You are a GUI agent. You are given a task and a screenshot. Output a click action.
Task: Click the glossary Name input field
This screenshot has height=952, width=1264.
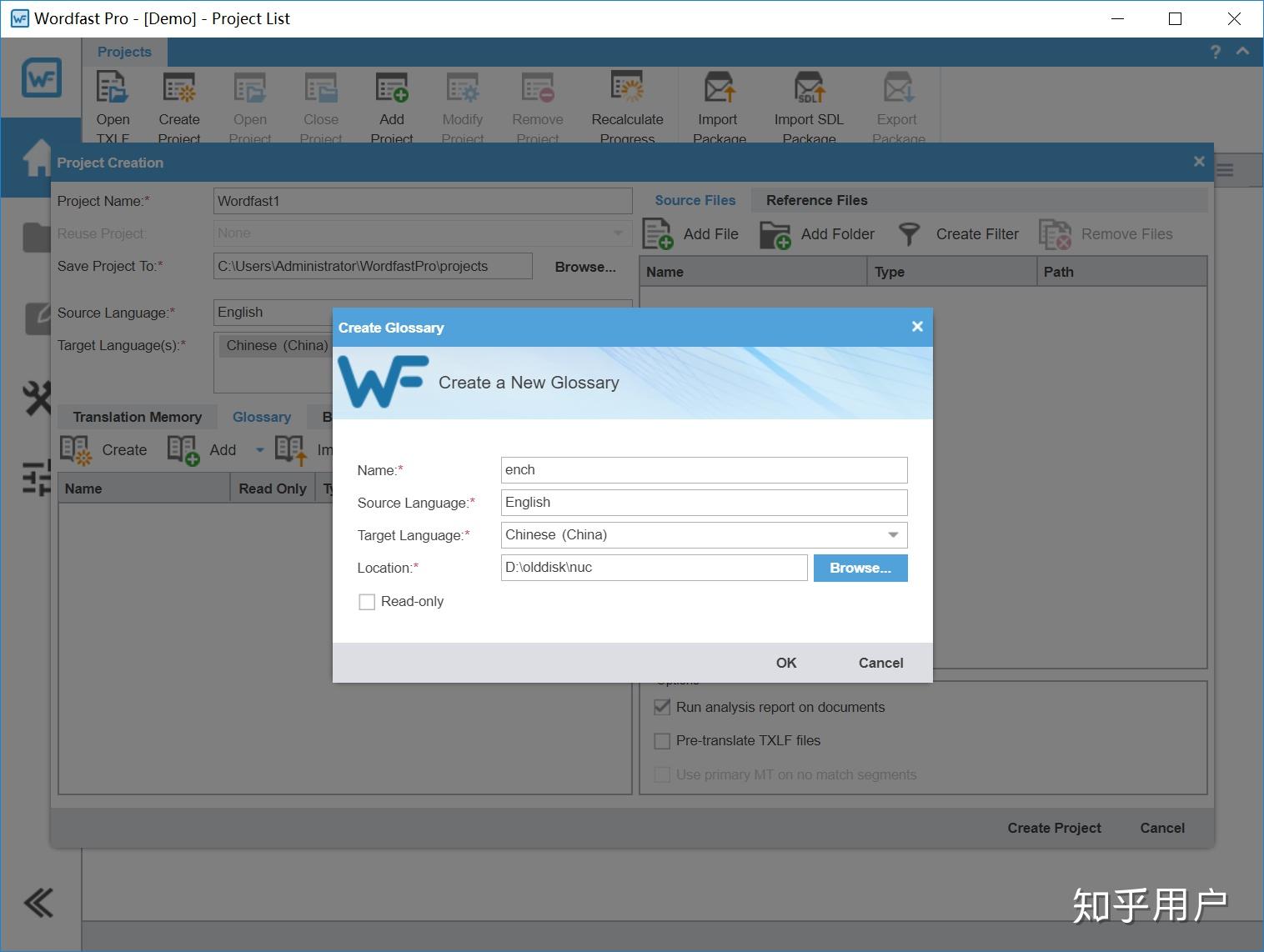pos(704,470)
